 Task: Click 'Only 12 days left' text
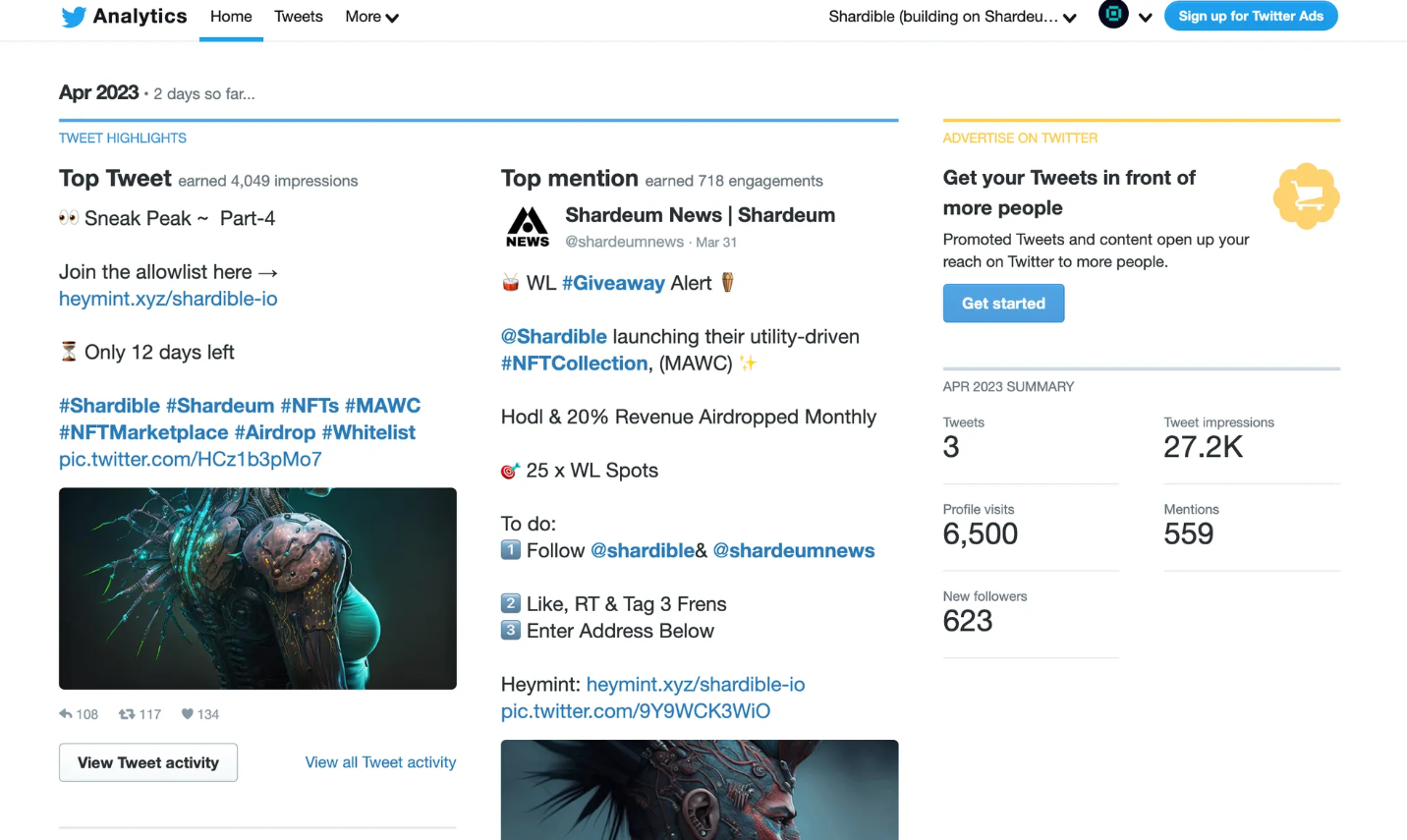pyautogui.click(x=159, y=352)
